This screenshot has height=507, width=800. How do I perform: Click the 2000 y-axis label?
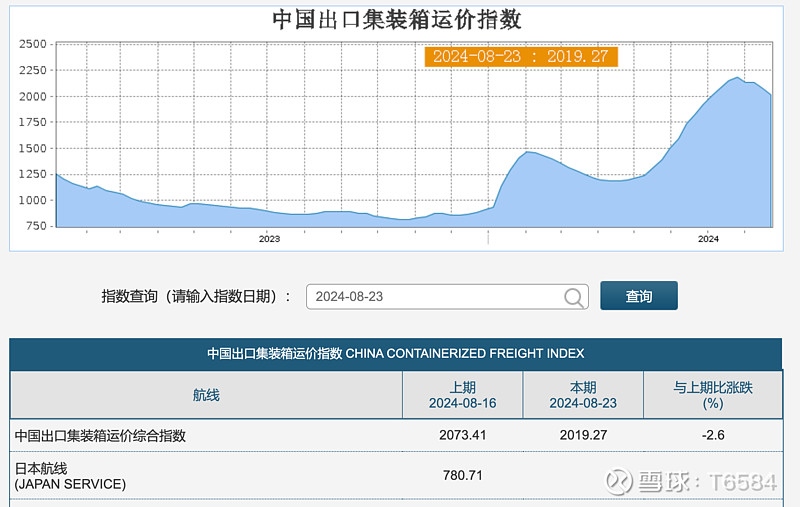coord(33,97)
